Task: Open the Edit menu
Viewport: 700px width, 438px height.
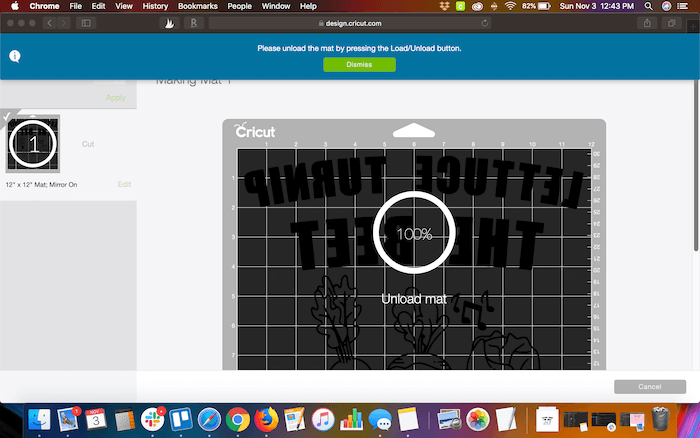Action: click(98, 6)
